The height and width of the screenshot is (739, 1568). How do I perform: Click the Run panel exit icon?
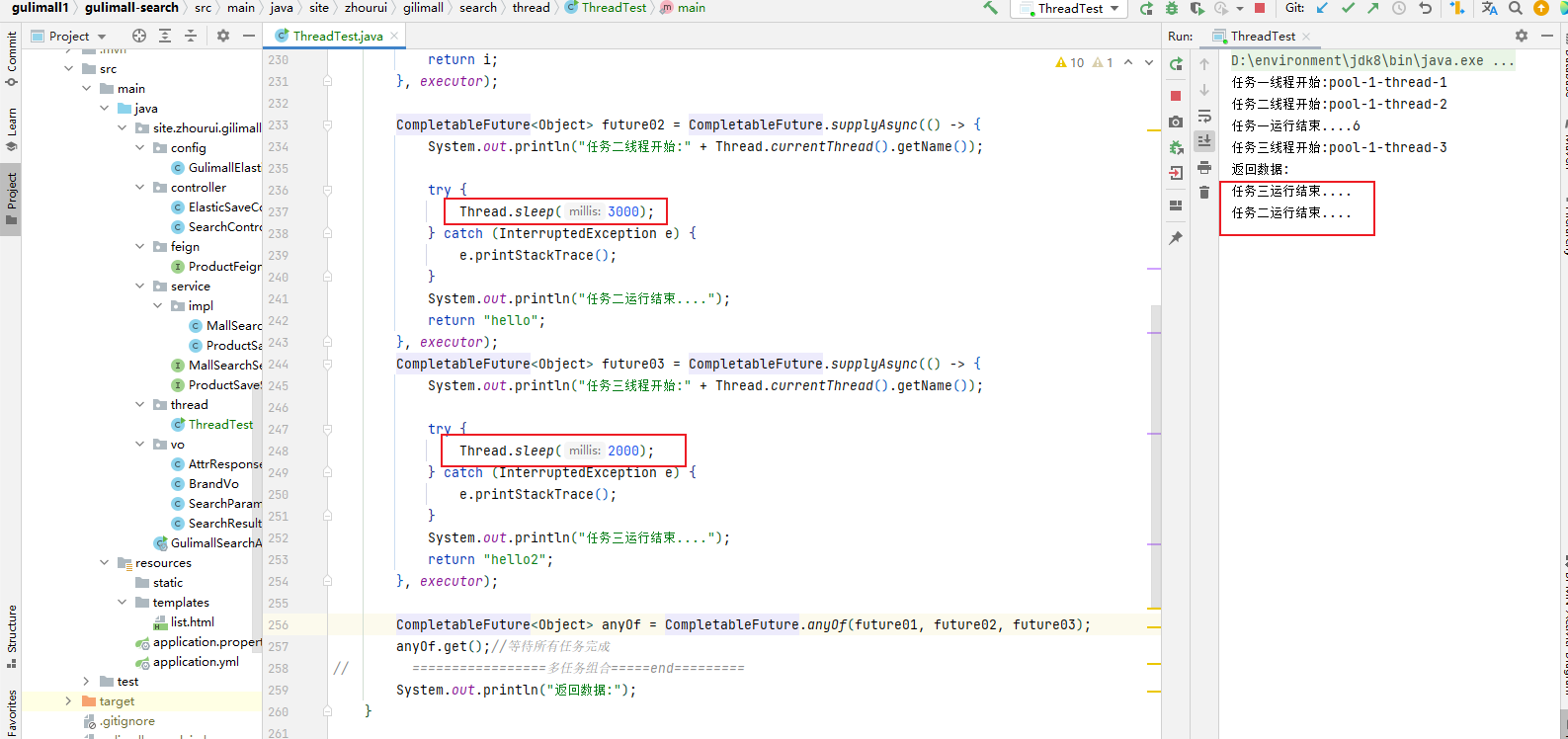pyautogui.click(x=1176, y=173)
